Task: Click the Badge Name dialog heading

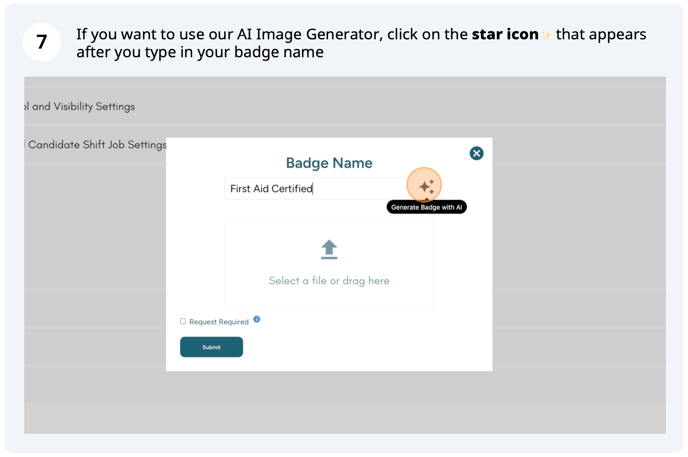Action: pyautogui.click(x=329, y=163)
